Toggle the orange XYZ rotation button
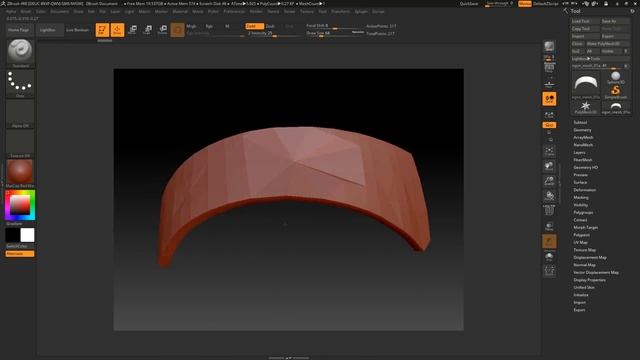 (549, 125)
